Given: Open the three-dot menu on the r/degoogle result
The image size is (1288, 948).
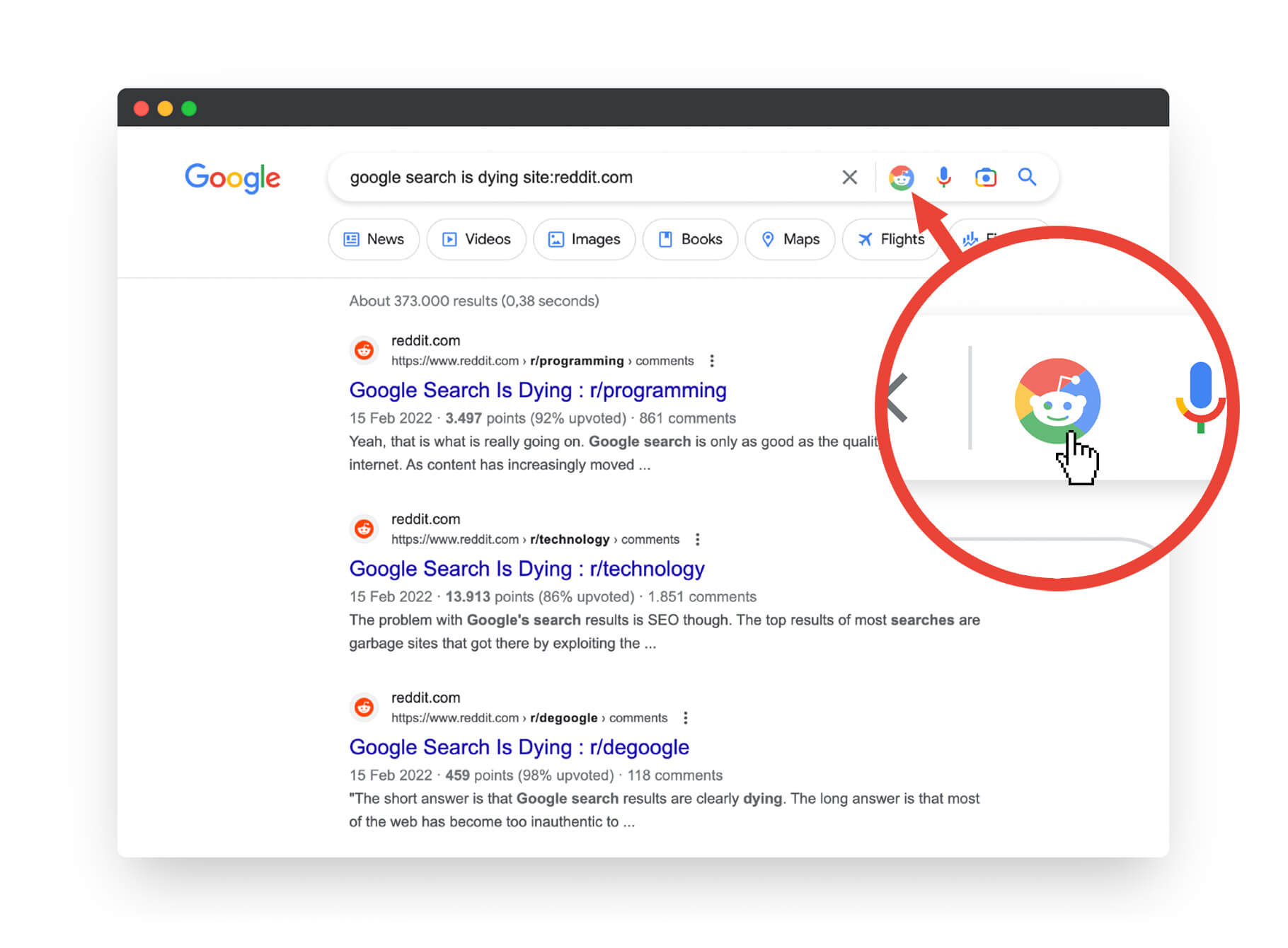Looking at the screenshot, I should click(x=685, y=717).
